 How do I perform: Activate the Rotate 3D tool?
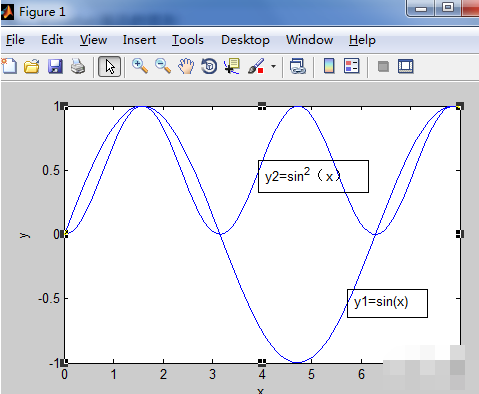(x=209, y=66)
